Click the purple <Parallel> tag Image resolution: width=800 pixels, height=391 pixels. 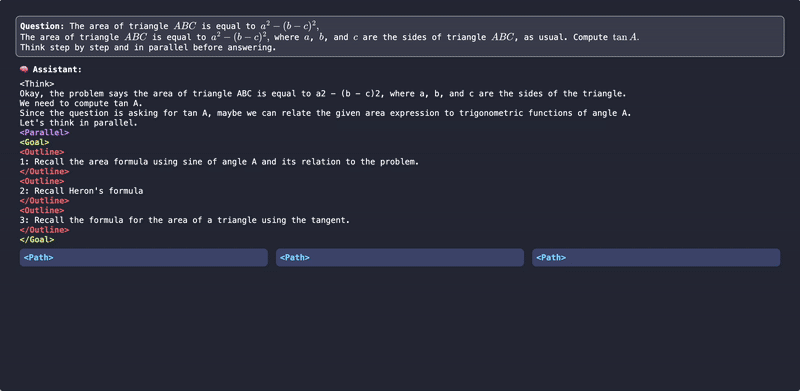coord(44,133)
